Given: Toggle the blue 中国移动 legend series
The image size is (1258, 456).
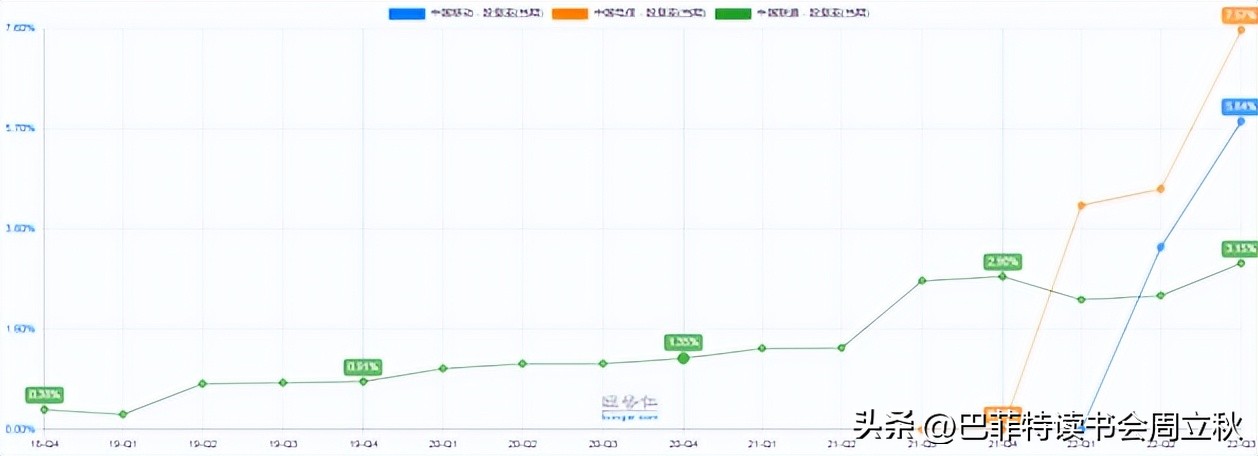Looking at the screenshot, I should pos(466,13).
